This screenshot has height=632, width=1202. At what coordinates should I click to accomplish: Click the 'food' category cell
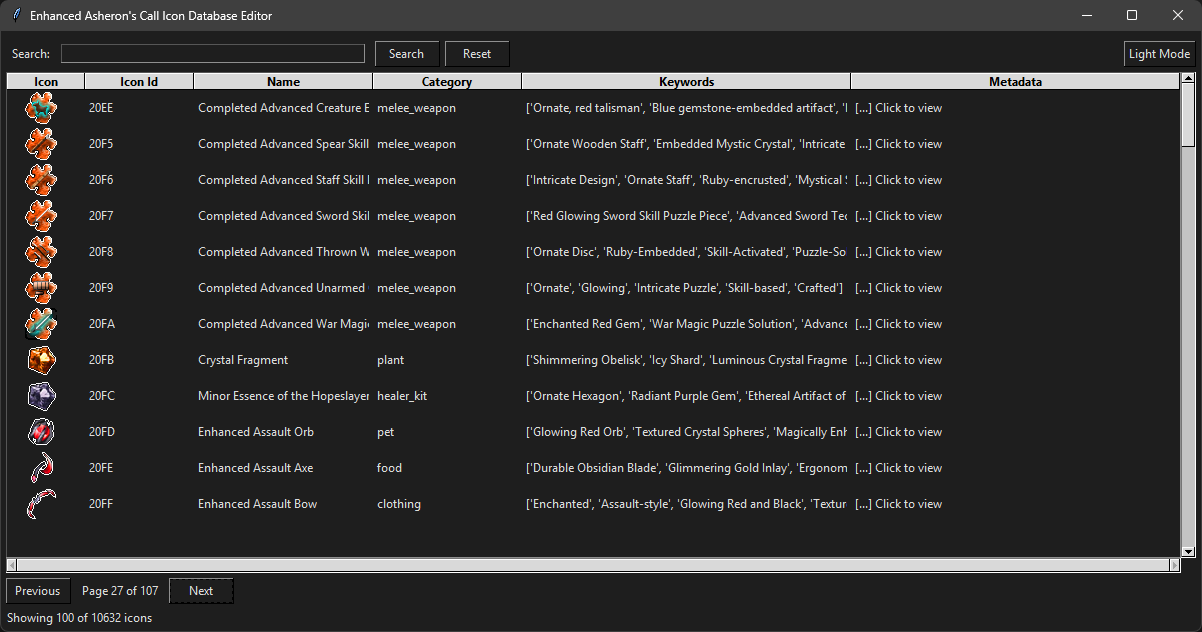(390, 468)
